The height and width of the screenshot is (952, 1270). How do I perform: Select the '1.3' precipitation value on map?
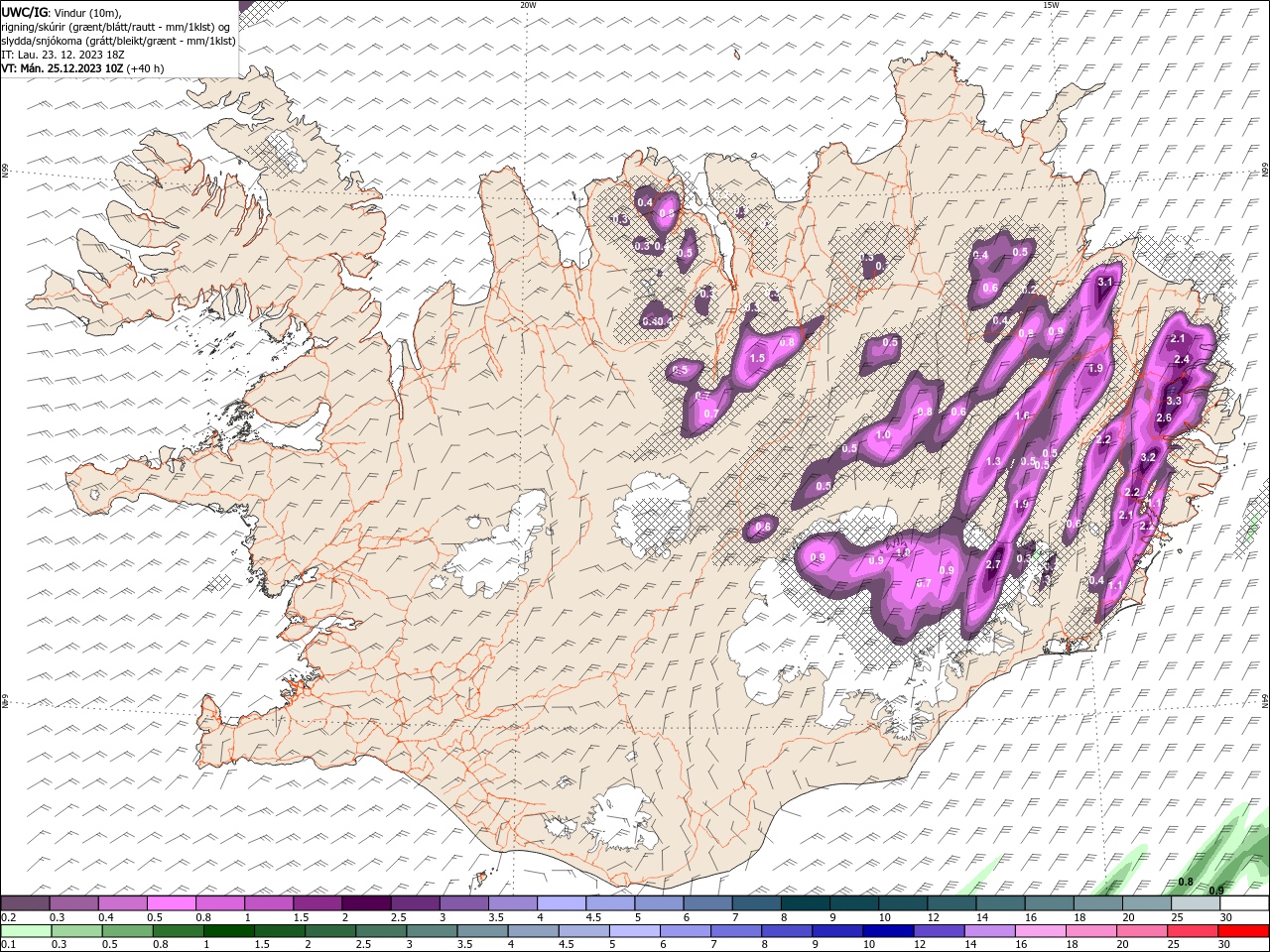click(x=994, y=461)
